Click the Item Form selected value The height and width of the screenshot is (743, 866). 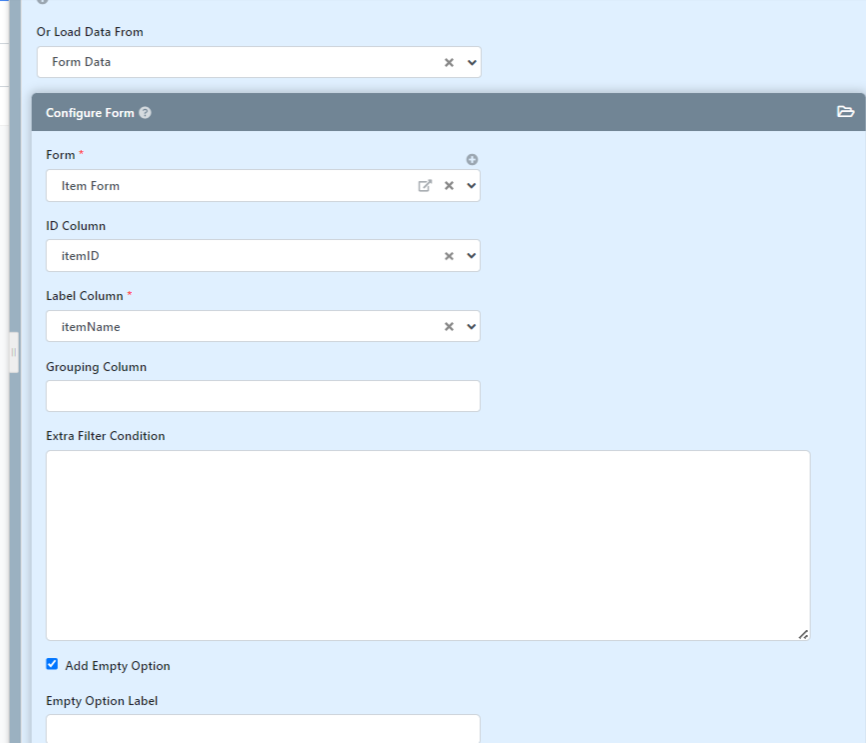click(x=90, y=186)
